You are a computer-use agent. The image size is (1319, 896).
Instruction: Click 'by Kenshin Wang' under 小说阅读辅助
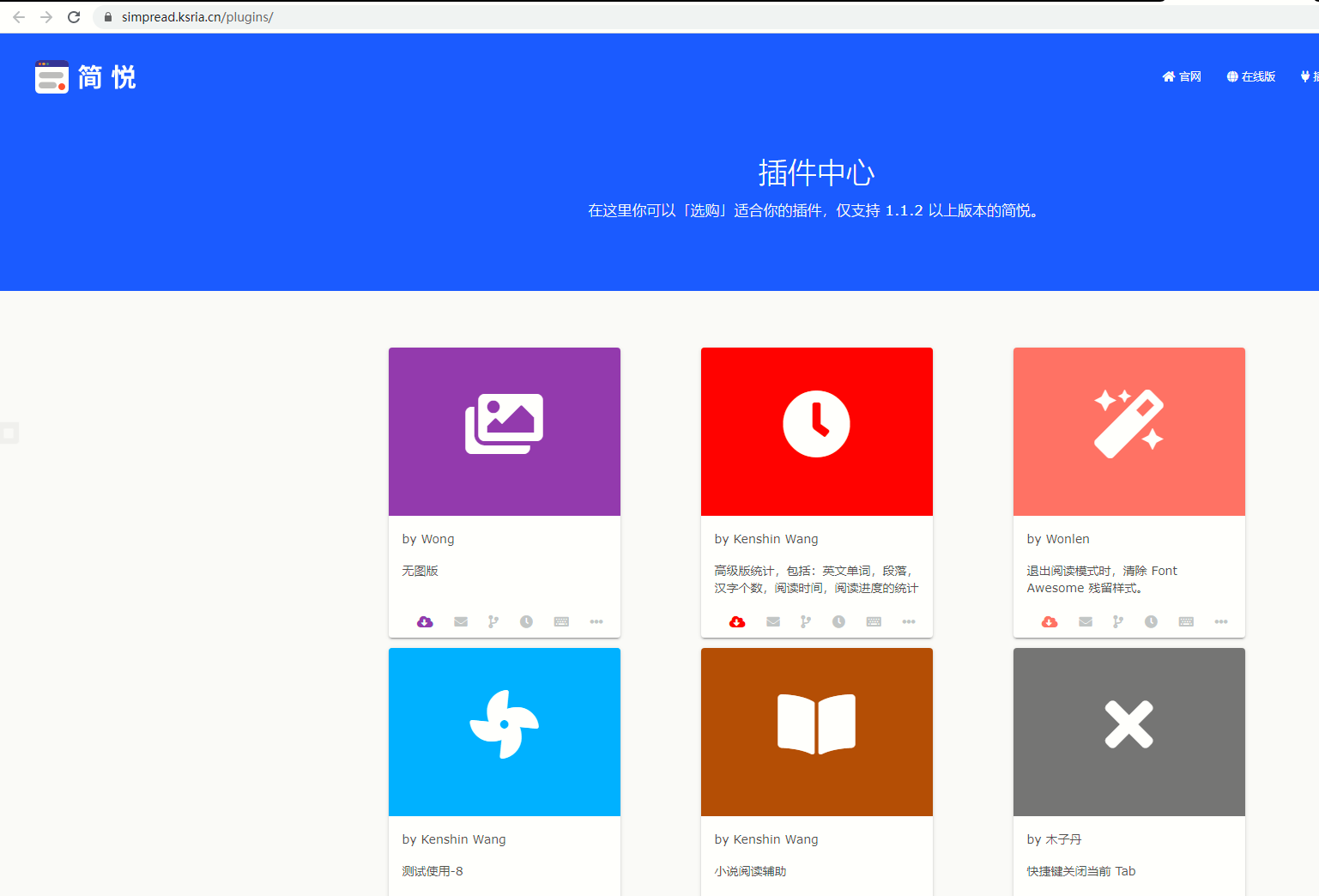[x=766, y=838]
